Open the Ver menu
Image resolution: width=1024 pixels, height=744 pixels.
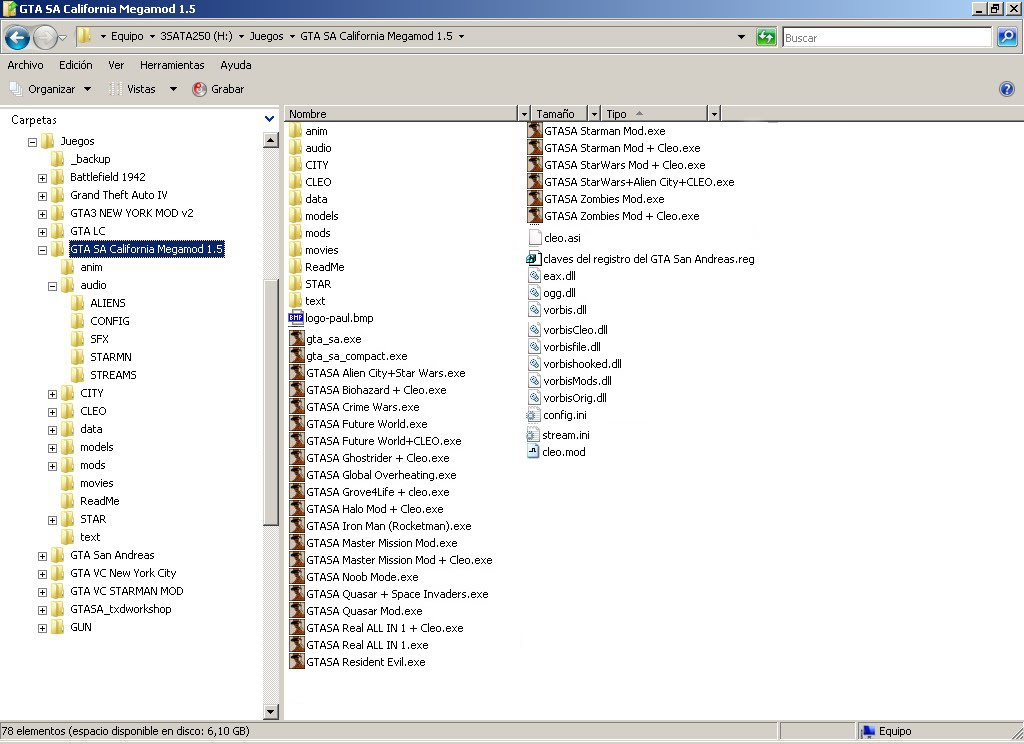pos(116,65)
